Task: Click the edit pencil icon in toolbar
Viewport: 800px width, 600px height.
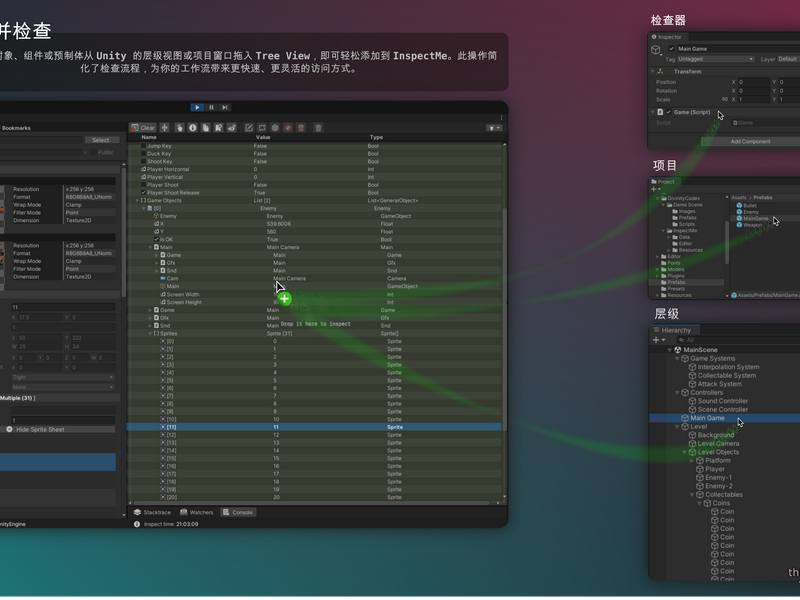Action: coord(249,128)
